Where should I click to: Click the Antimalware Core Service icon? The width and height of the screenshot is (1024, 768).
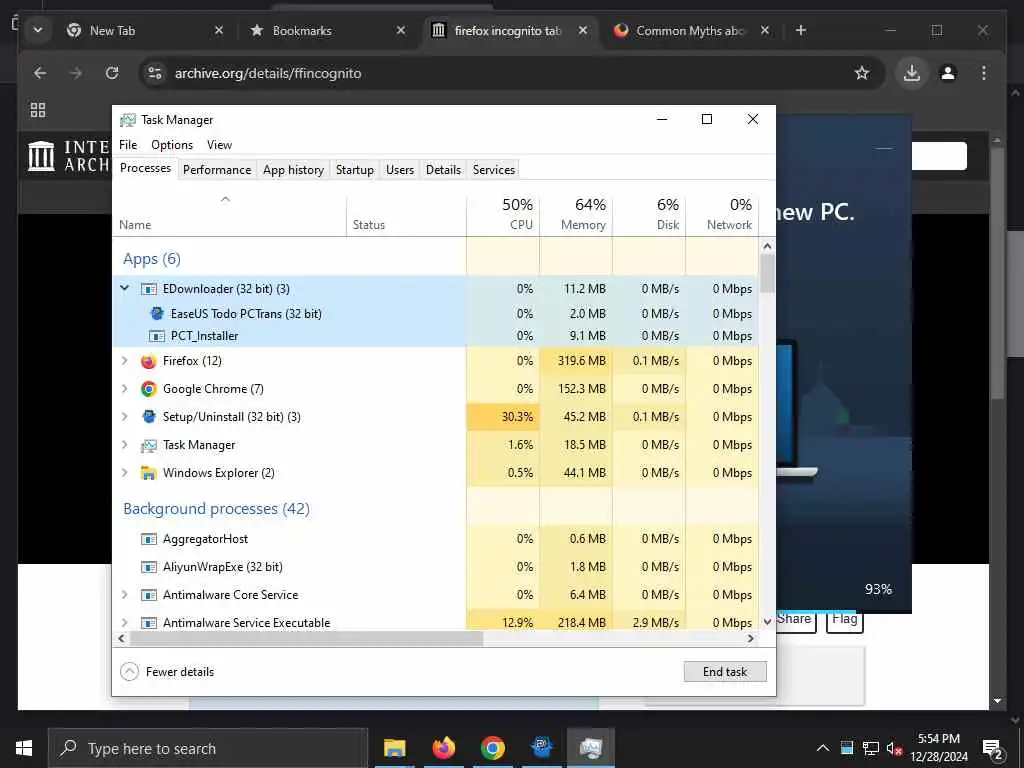coord(149,595)
